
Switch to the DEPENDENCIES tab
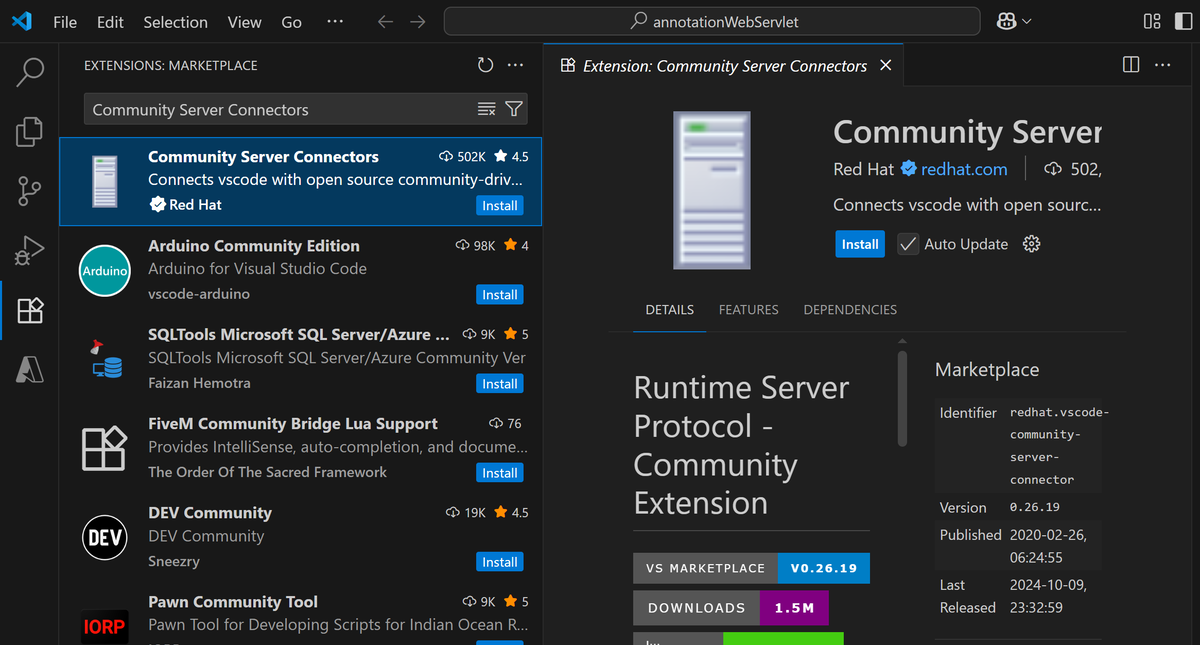pyautogui.click(x=850, y=310)
